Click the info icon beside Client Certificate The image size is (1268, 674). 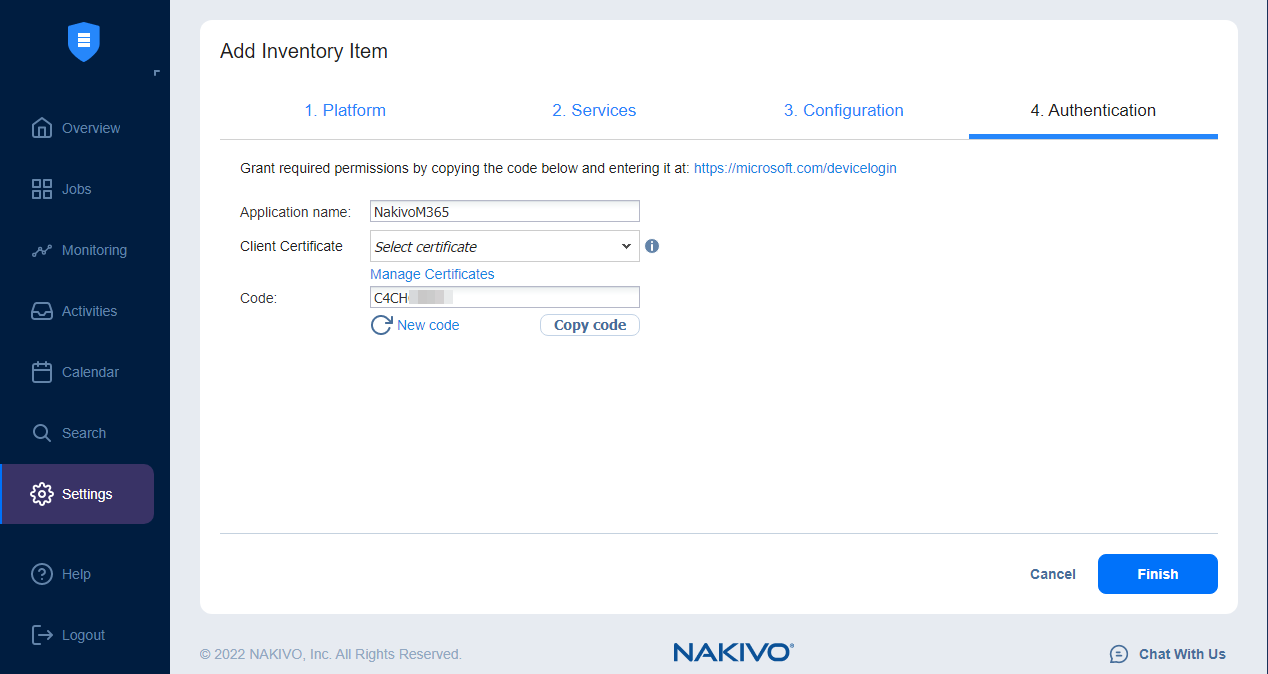[x=652, y=245]
